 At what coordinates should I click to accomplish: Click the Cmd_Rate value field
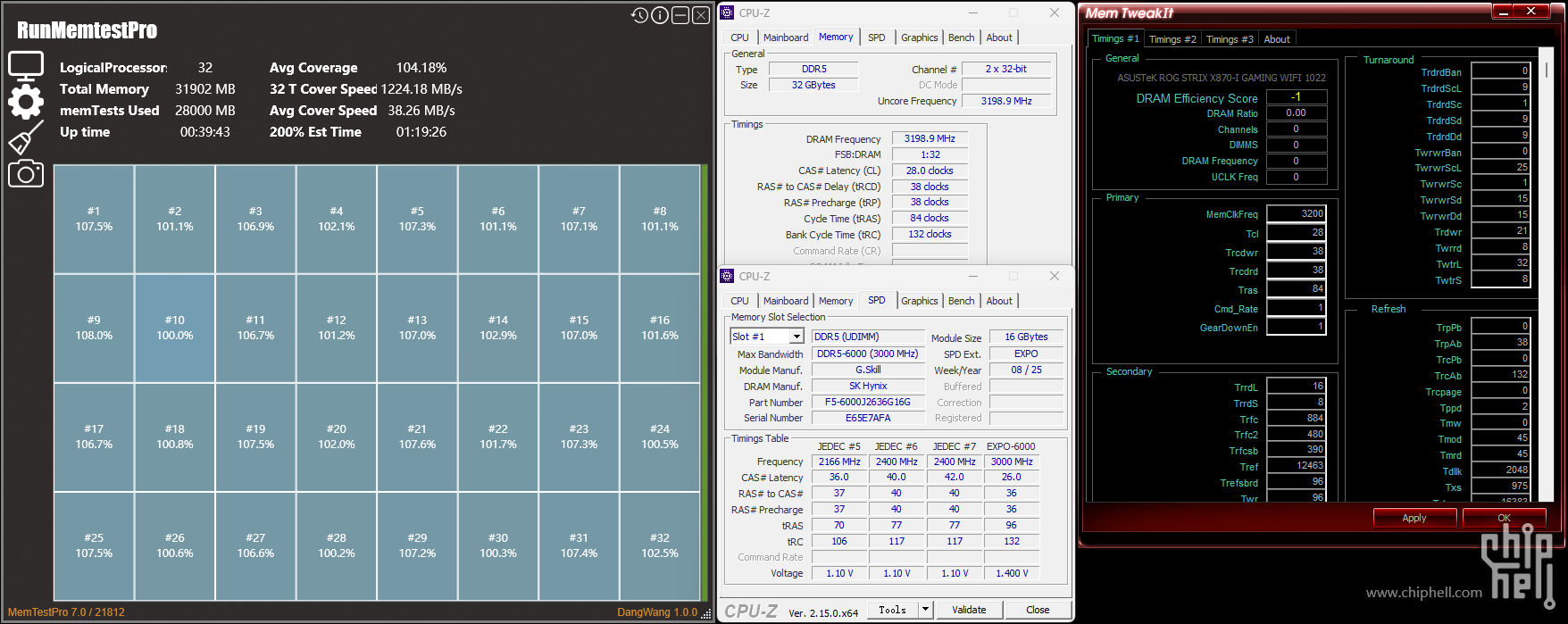click(1297, 308)
